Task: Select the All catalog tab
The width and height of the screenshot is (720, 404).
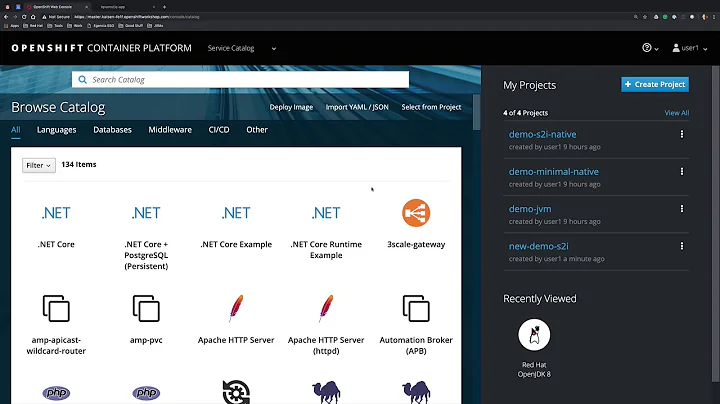Action: click(16, 130)
